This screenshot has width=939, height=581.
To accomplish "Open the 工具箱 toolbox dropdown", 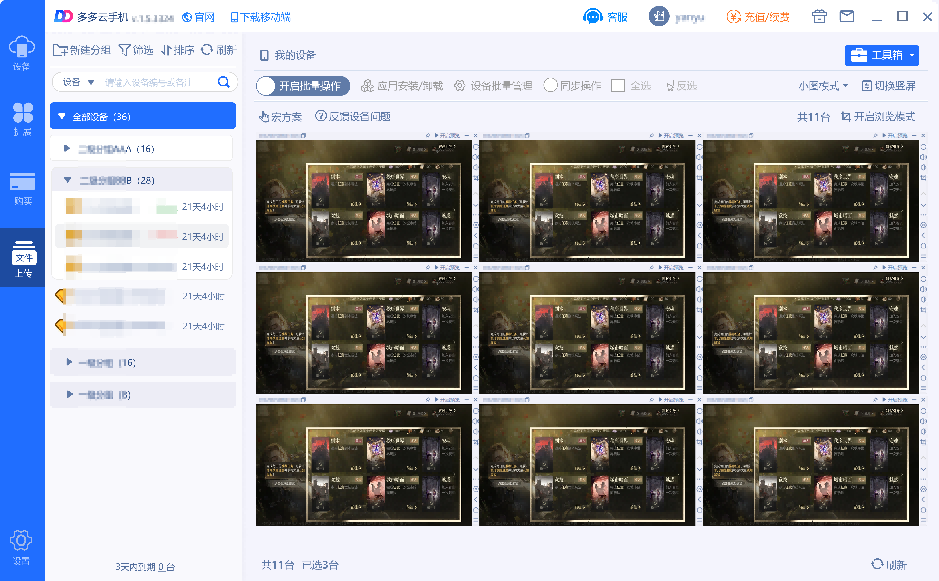I will tap(882, 55).
